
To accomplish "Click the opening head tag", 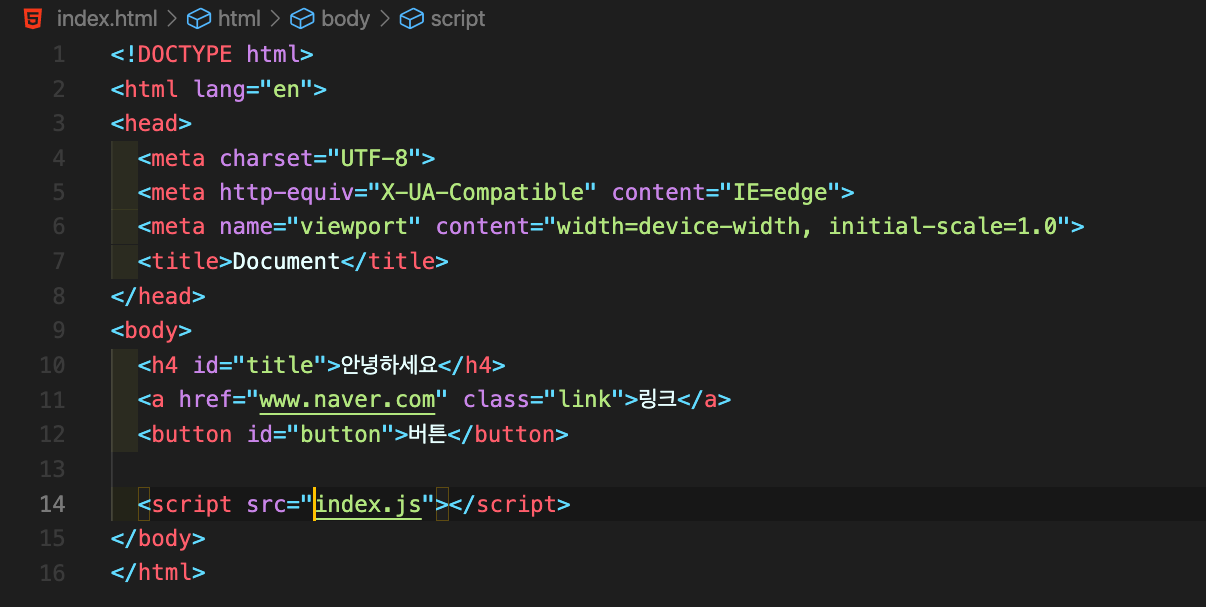I will (151, 124).
